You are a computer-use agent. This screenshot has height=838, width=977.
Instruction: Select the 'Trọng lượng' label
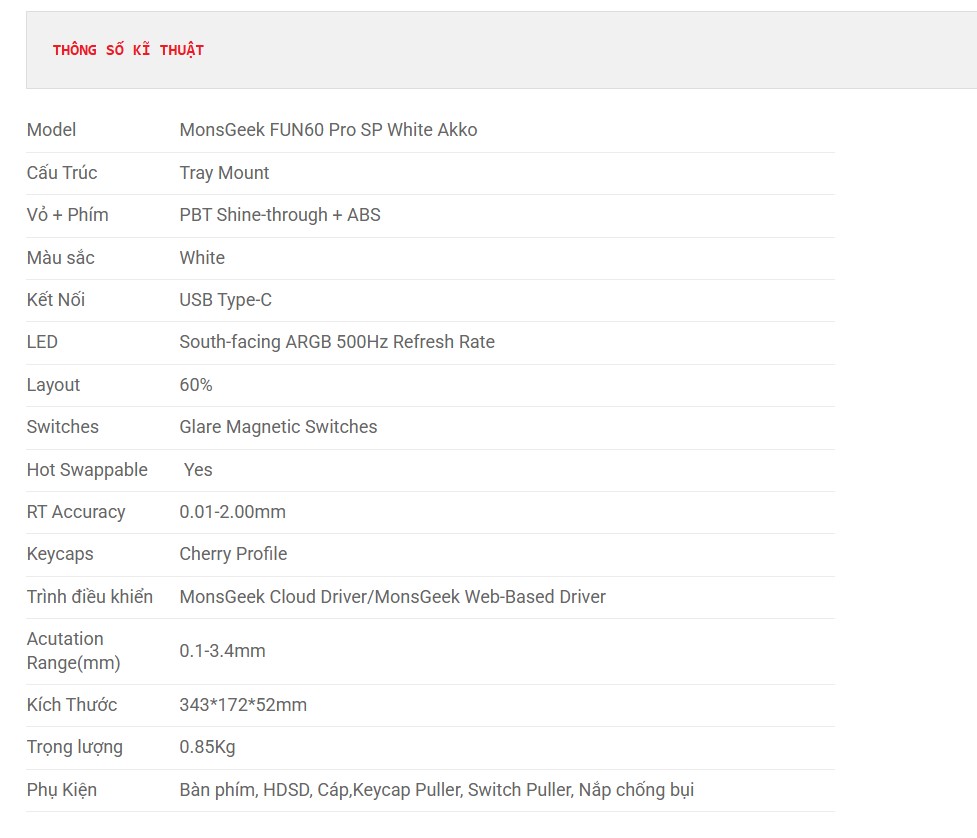click(75, 747)
